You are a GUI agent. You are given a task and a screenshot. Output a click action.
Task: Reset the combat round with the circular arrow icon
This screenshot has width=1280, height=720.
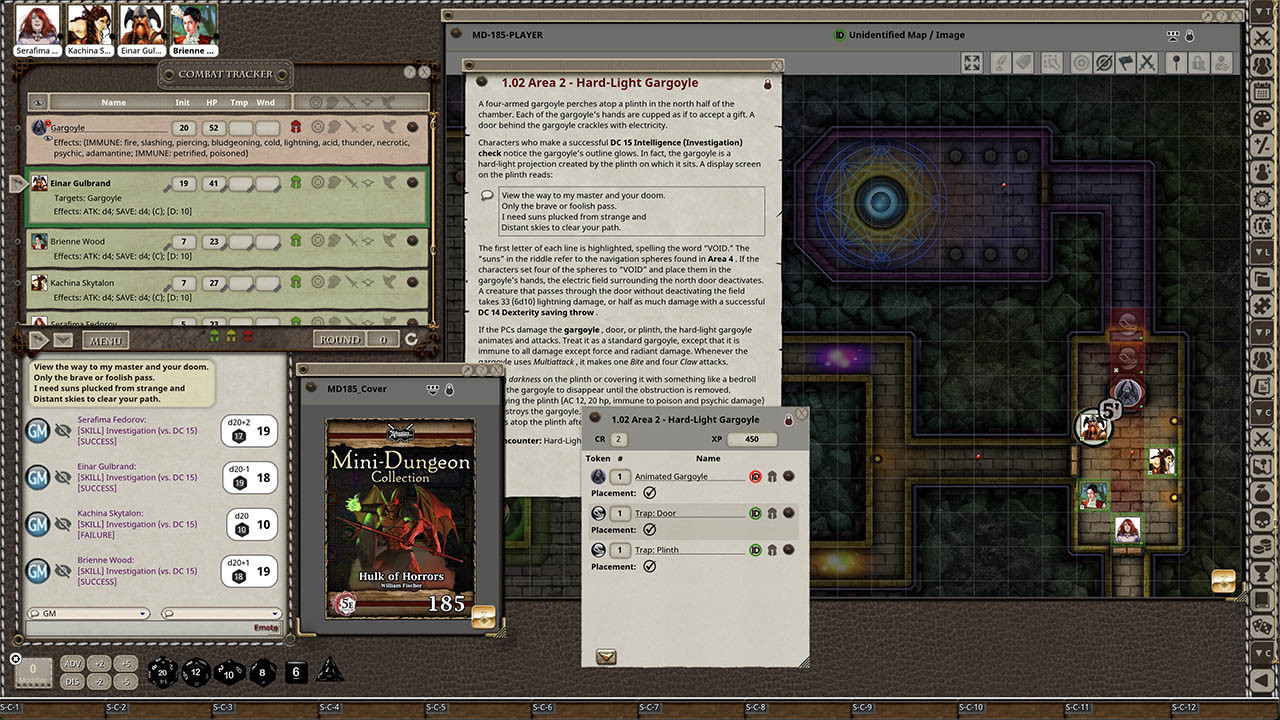[412, 340]
